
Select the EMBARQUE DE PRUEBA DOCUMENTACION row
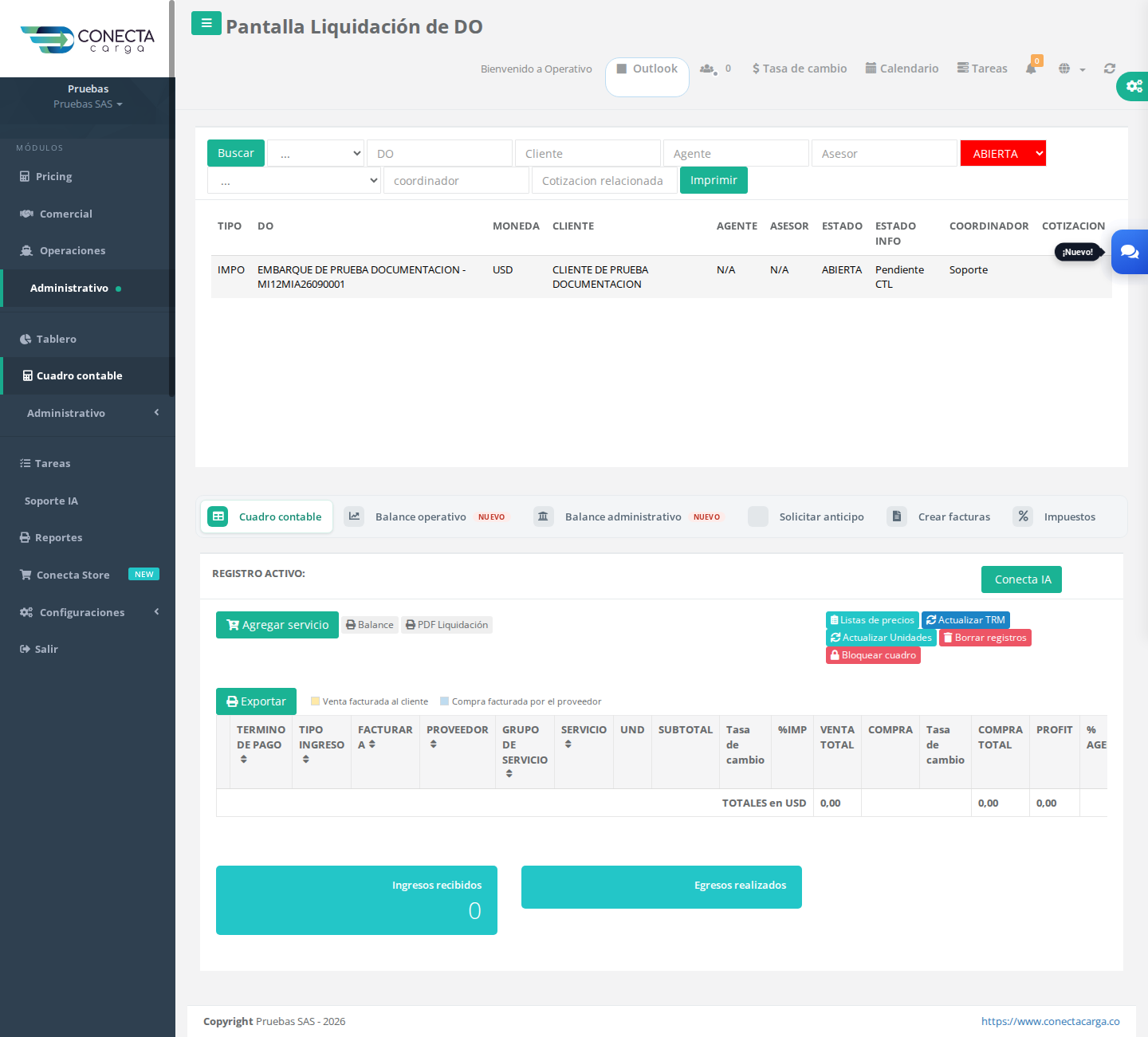[661, 277]
